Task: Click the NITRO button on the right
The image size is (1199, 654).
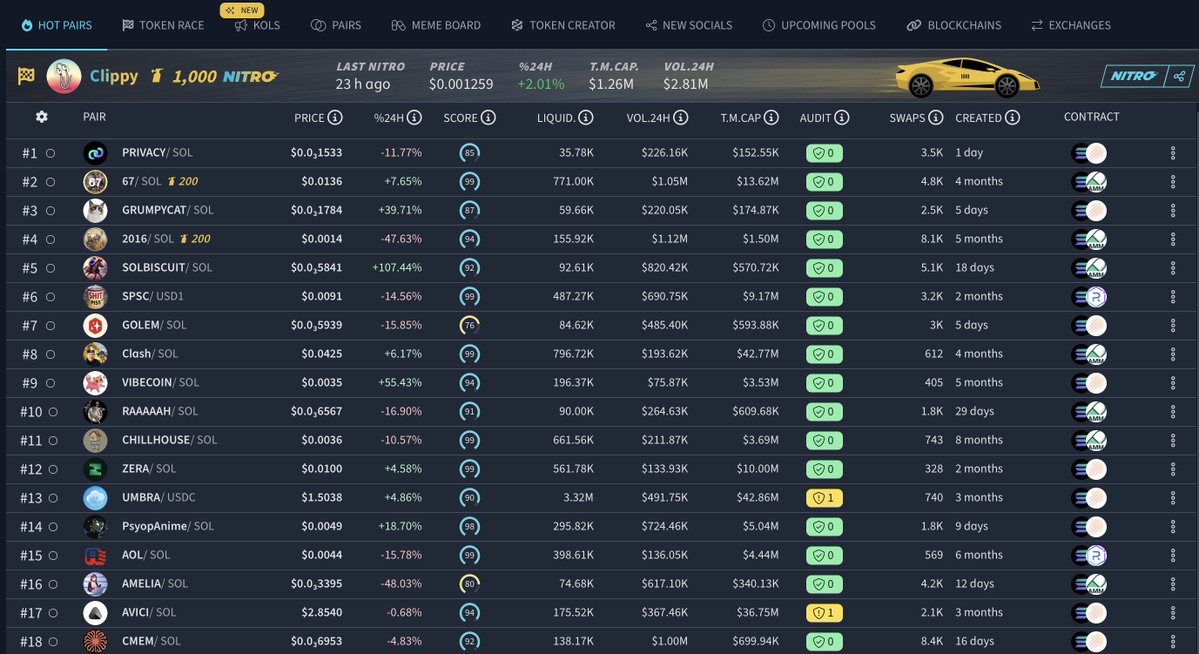Action: [1134, 74]
